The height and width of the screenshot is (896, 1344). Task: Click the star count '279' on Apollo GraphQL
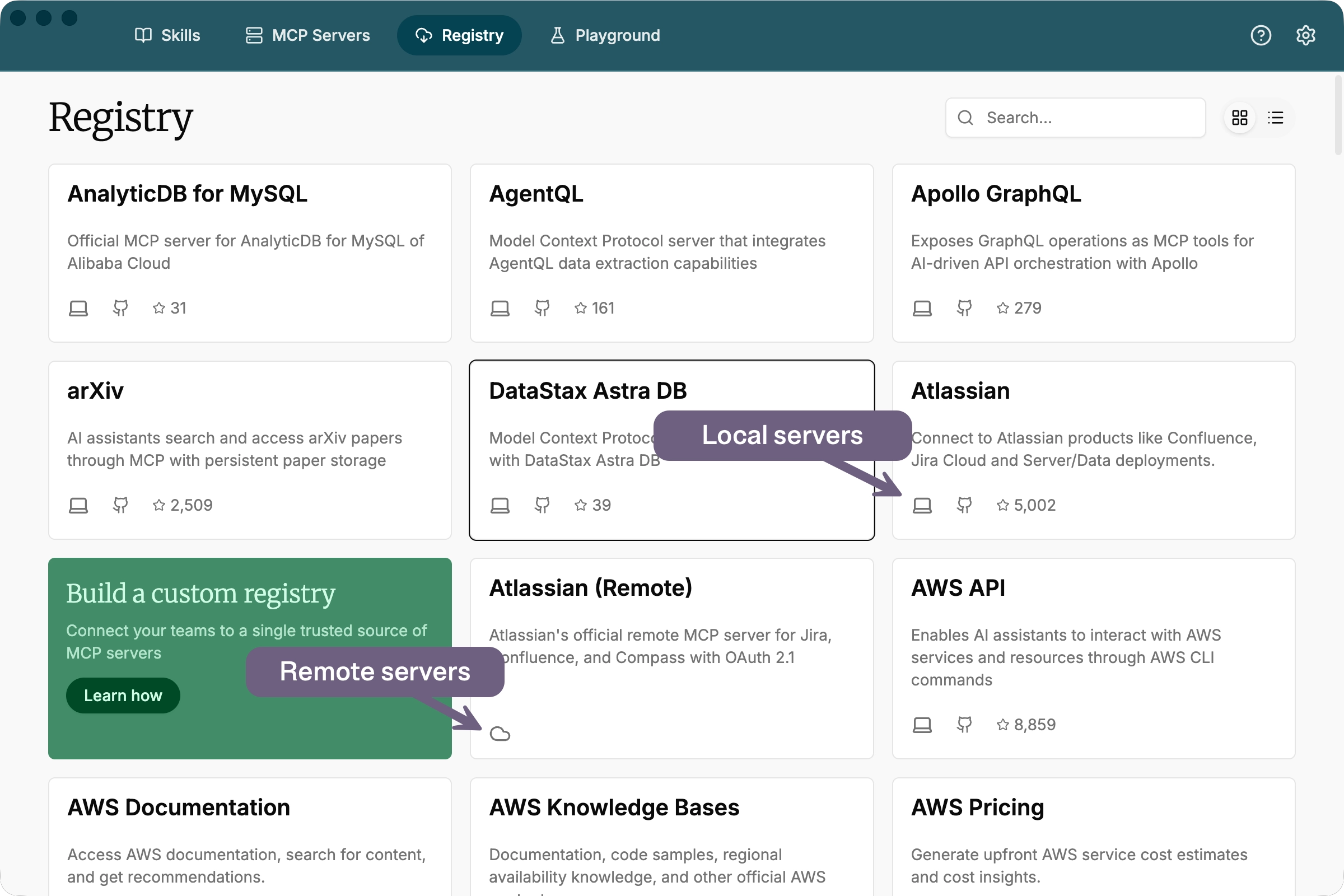point(1028,309)
